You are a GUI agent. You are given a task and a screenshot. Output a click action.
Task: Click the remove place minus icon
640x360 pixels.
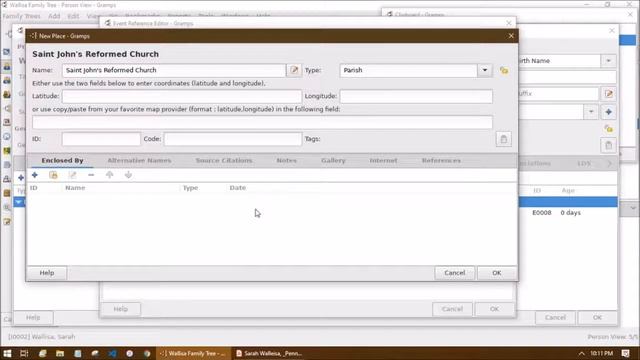pyautogui.click(x=91, y=175)
